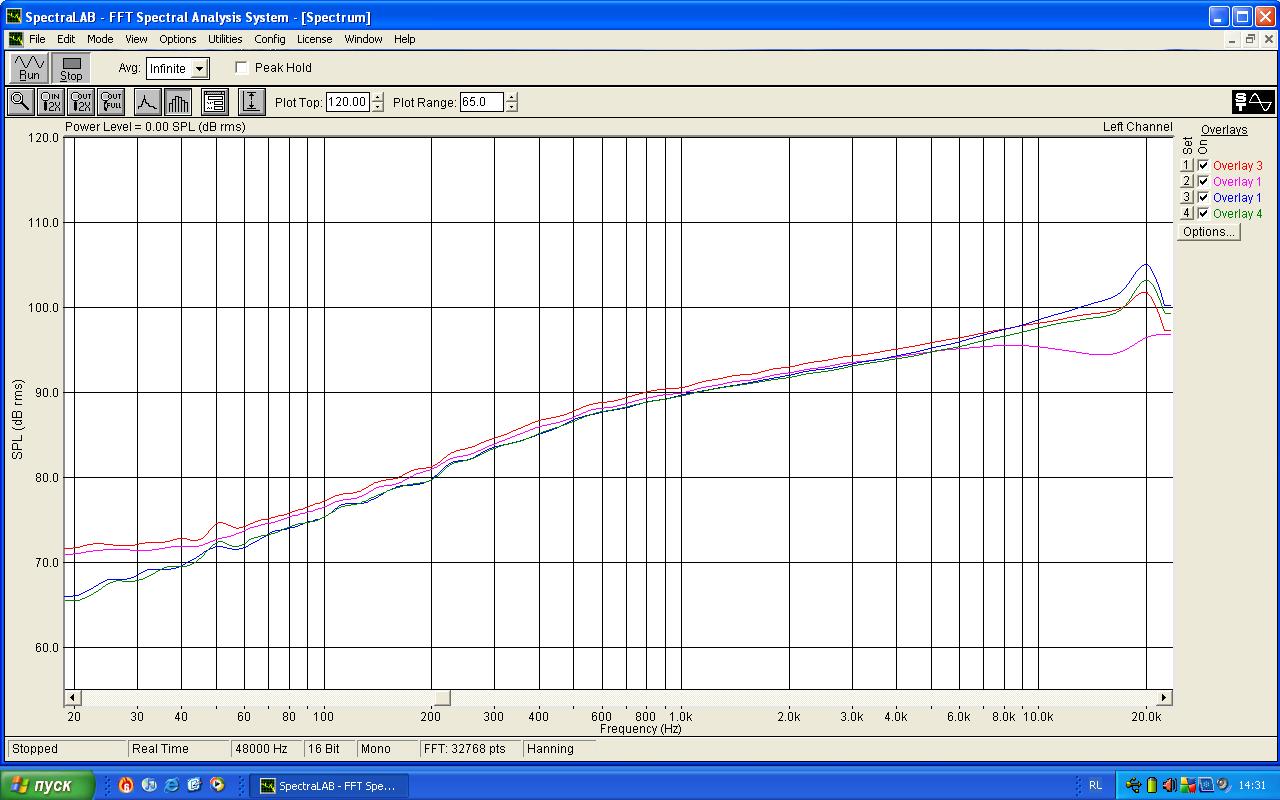Open the Mode menu
Image resolution: width=1280 pixels, height=800 pixels.
click(100, 39)
